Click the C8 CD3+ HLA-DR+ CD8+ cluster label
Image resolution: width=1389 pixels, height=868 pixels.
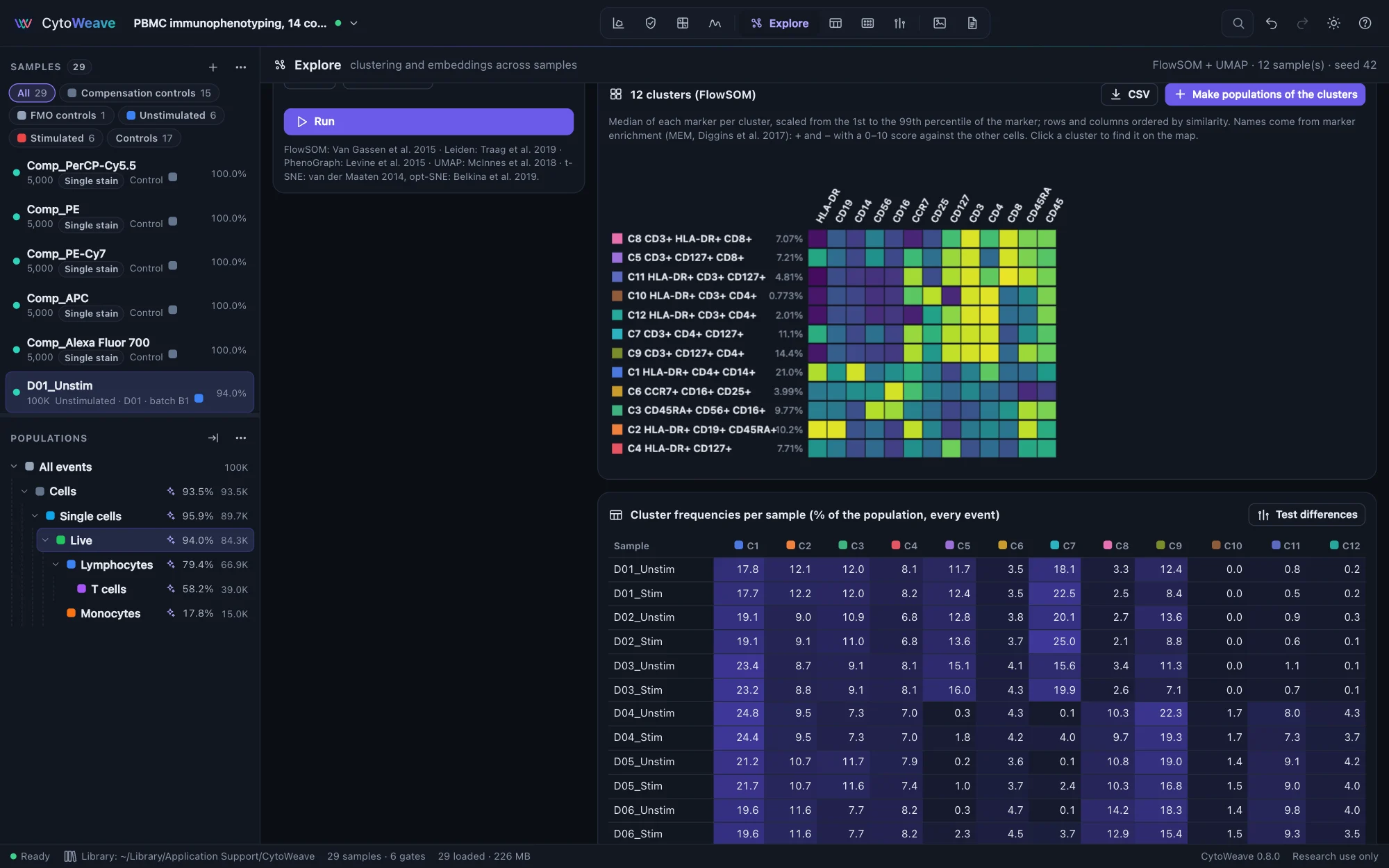690,239
